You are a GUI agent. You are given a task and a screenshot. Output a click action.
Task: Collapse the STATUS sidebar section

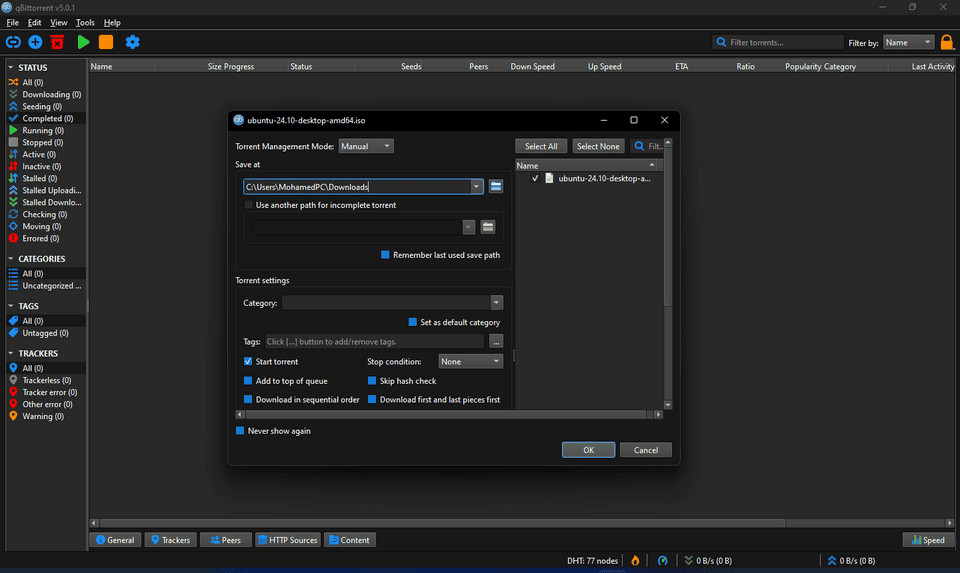tap(10, 67)
